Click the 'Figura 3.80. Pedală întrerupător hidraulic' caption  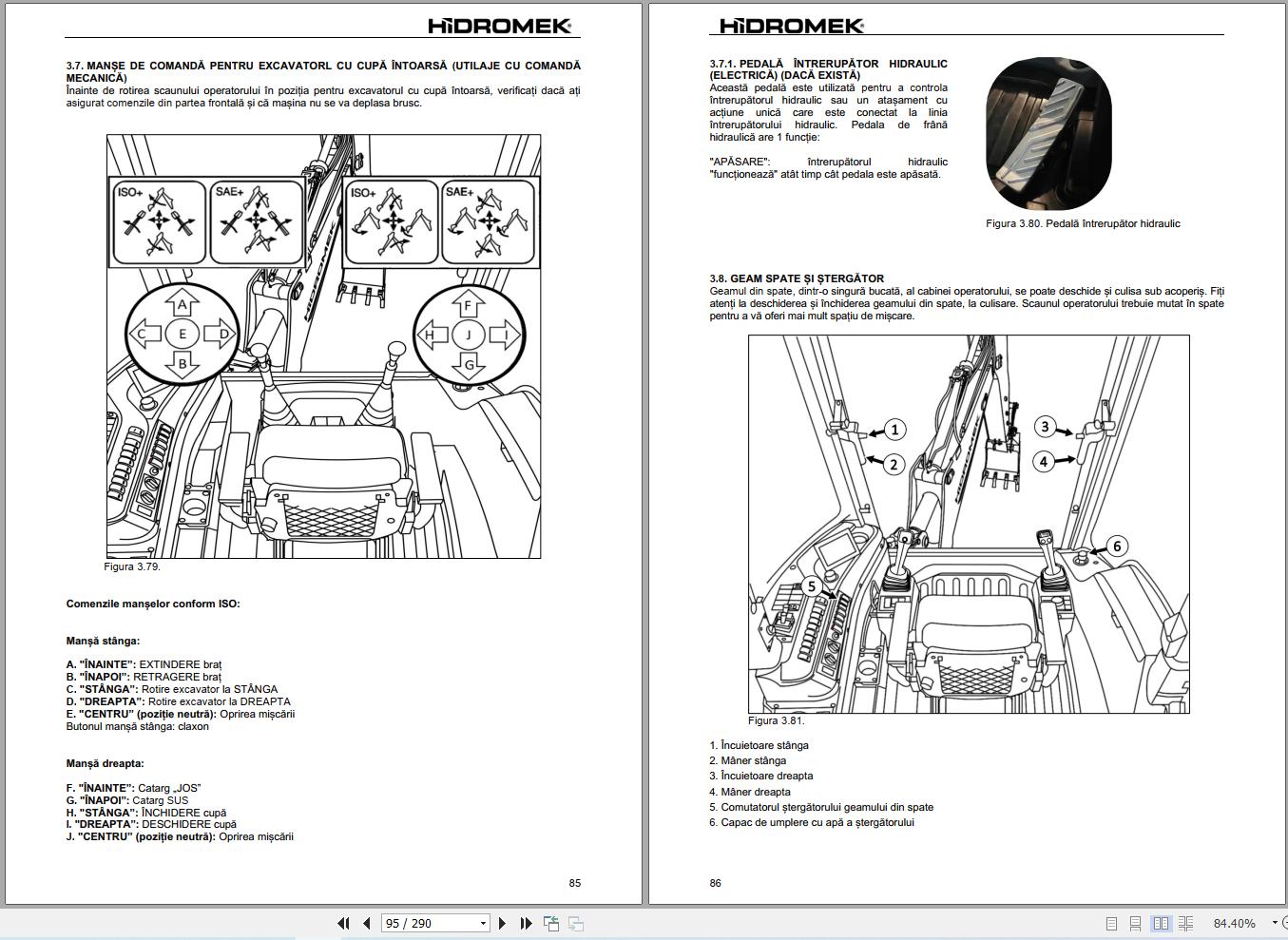[1083, 223]
